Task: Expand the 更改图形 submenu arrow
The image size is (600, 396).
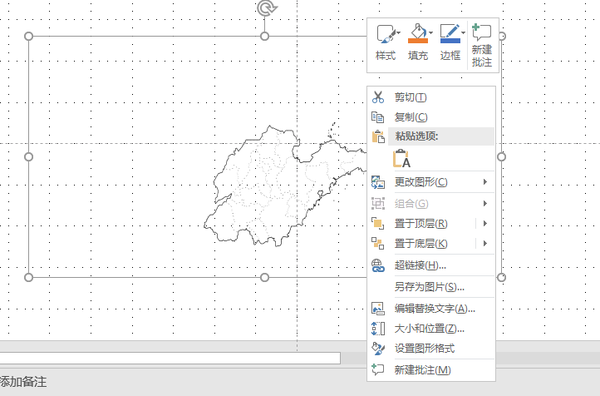Action: (485, 182)
